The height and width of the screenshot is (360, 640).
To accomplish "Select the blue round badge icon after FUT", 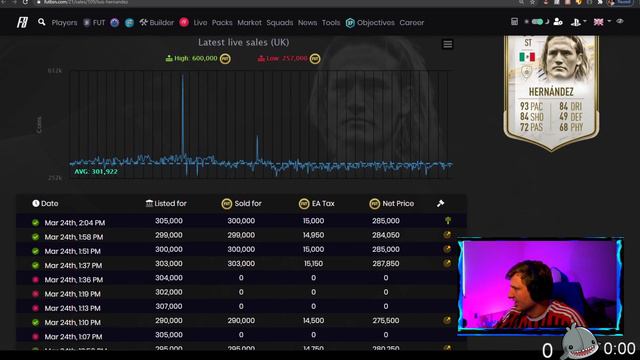I will pos(115,23).
